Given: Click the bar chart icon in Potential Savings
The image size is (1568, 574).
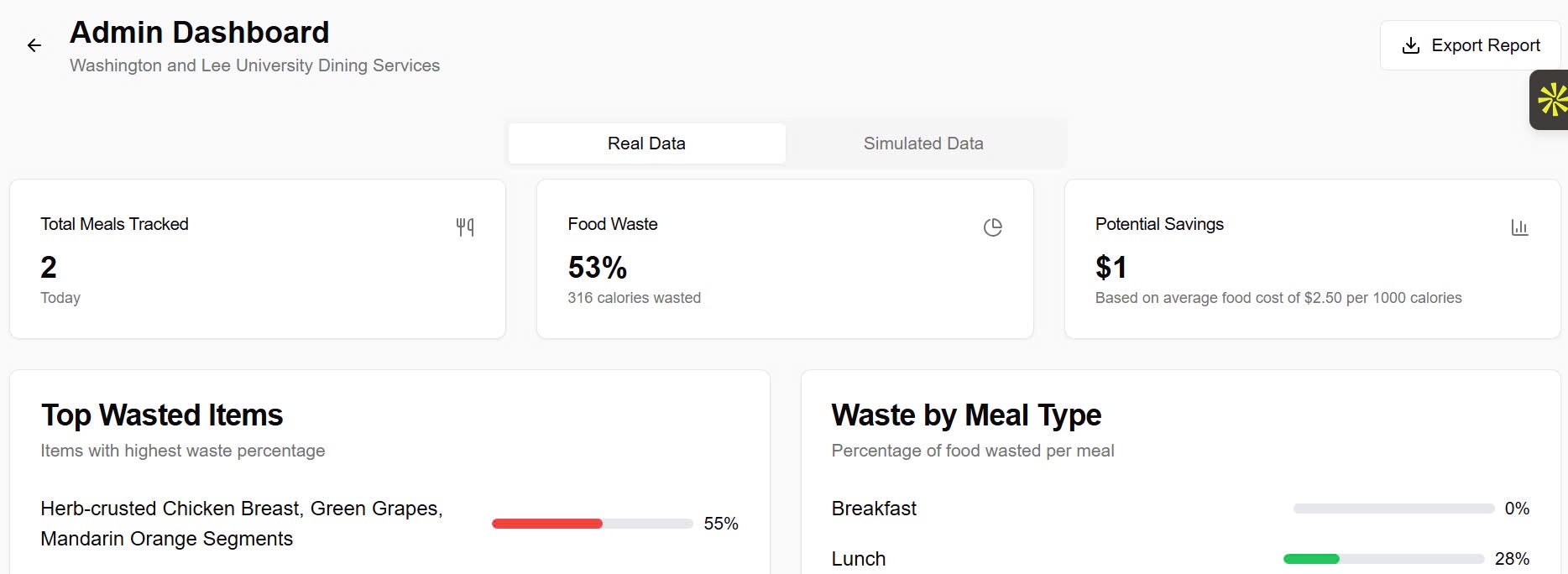Looking at the screenshot, I should pos(1519,227).
